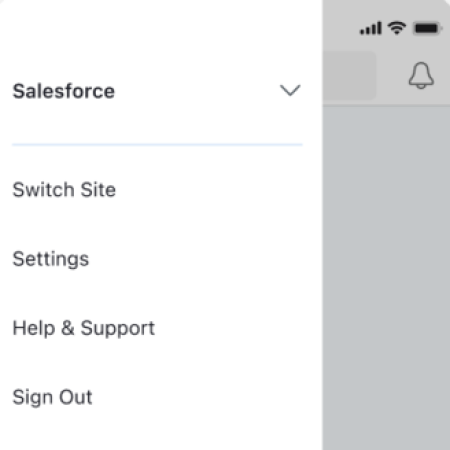Screen dimensions: 450x450
Task: Select the Salesforce site name heading
Action: click(x=64, y=91)
